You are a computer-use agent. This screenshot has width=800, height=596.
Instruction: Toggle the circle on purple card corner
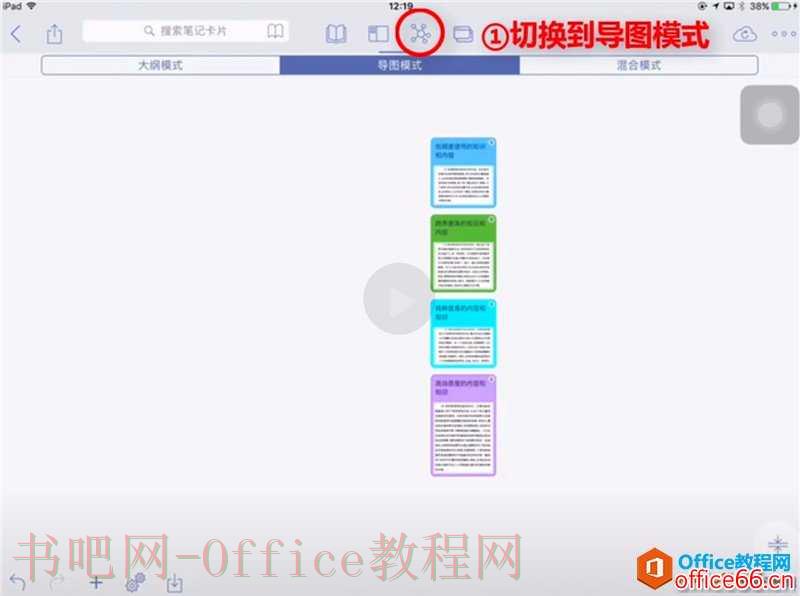pos(491,380)
